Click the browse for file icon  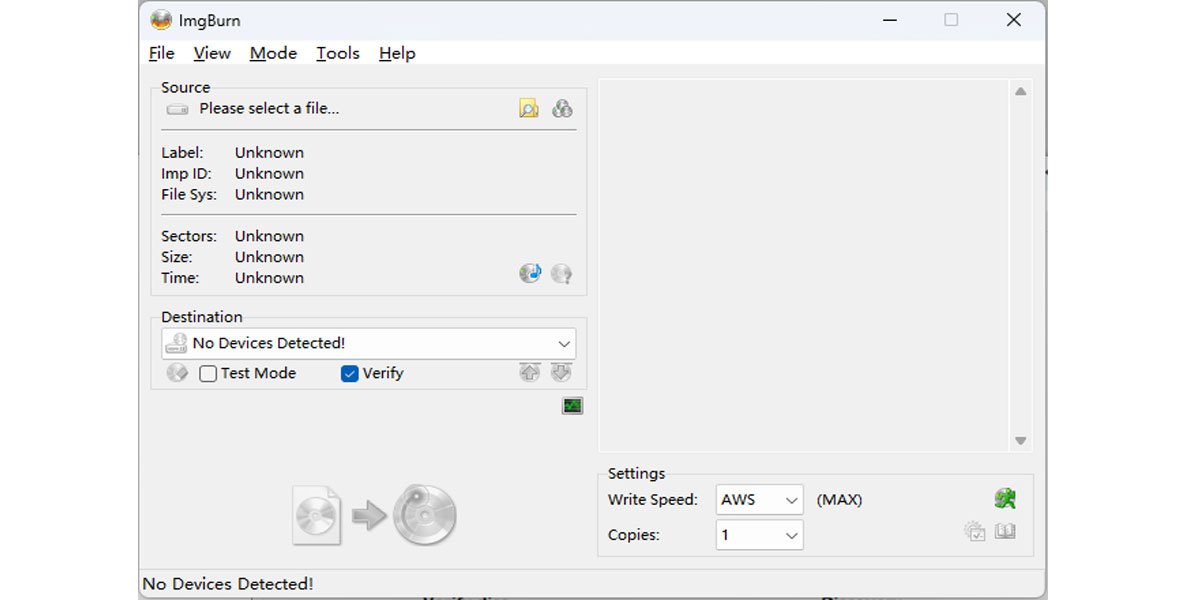[529, 108]
